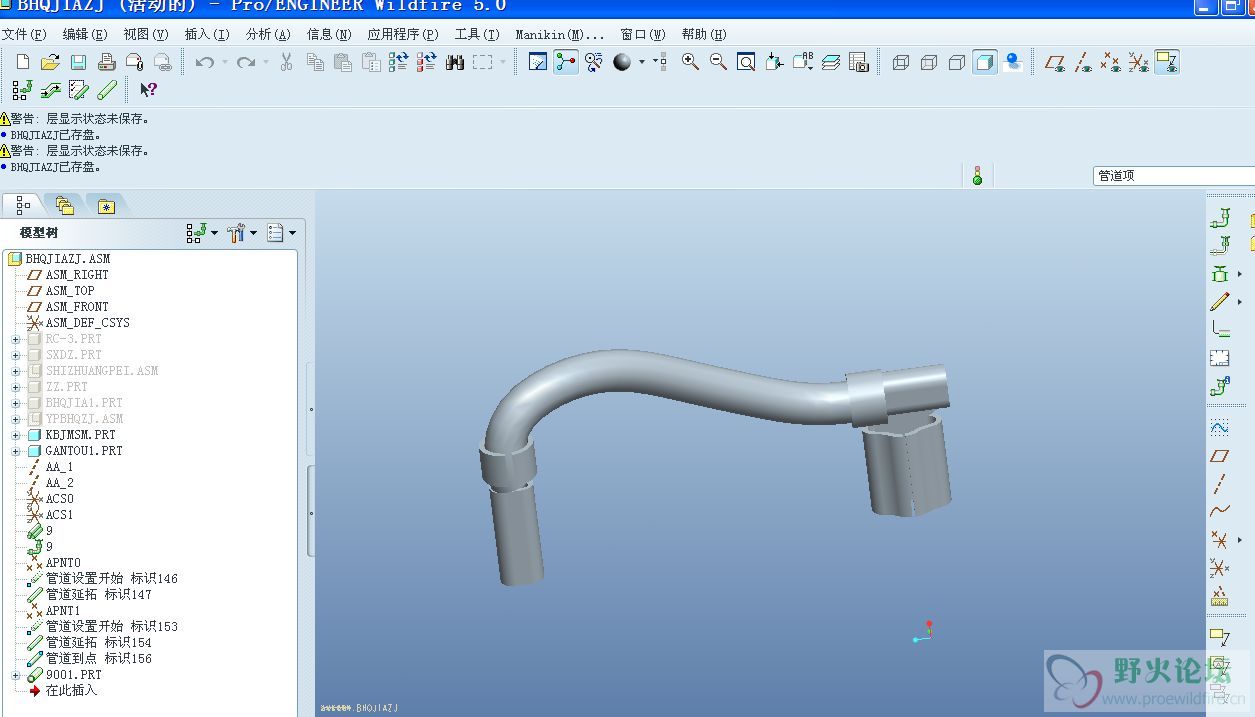This screenshot has height=717, width=1255.
Task: Open the 插入(I) menu
Action: 207,34
